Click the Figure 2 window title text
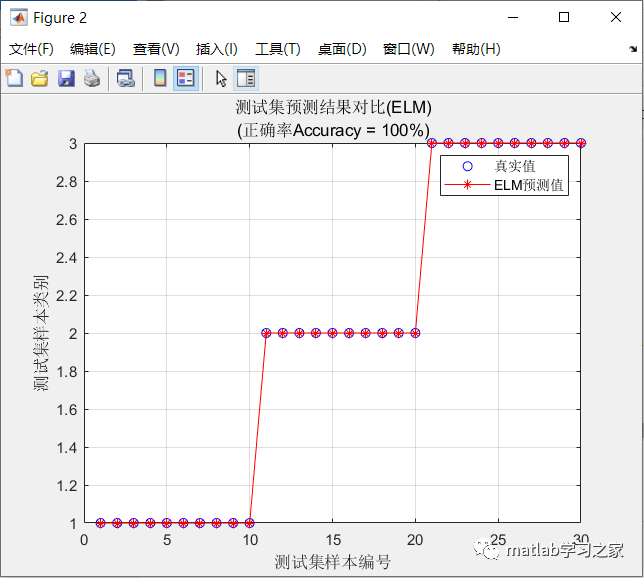Viewport: 644px width, 578px height. tap(60, 18)
